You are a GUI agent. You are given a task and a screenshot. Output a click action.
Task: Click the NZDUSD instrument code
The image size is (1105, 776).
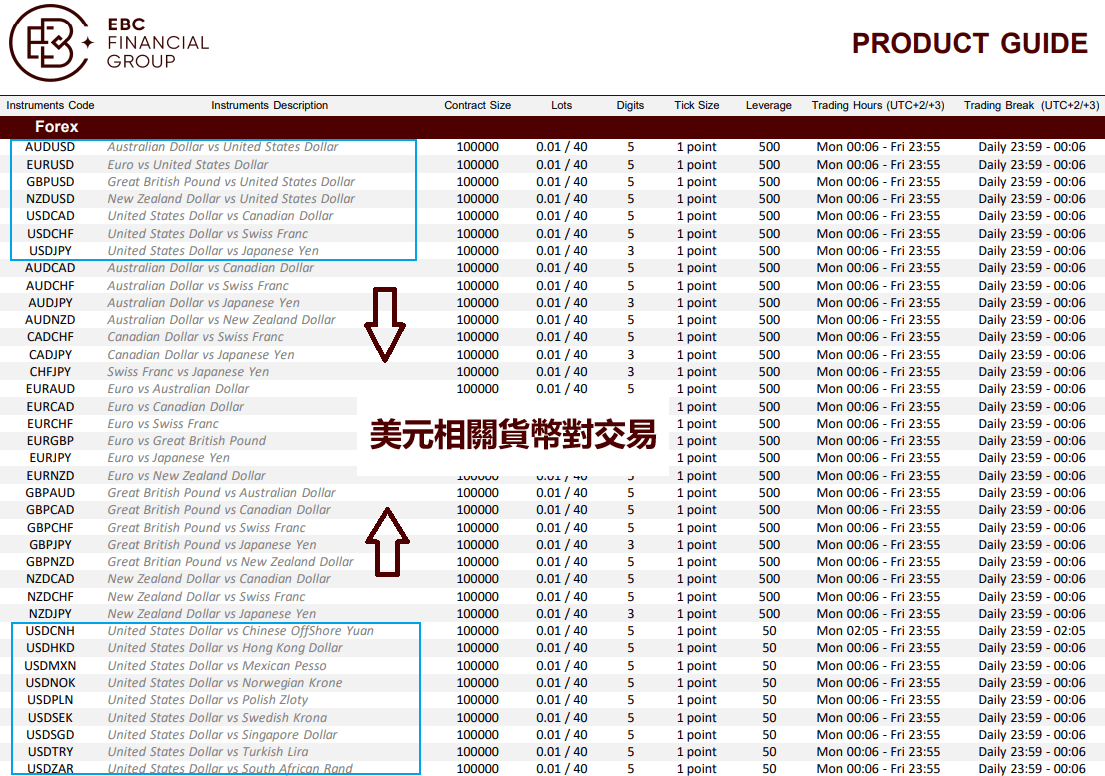pos(50,199)
